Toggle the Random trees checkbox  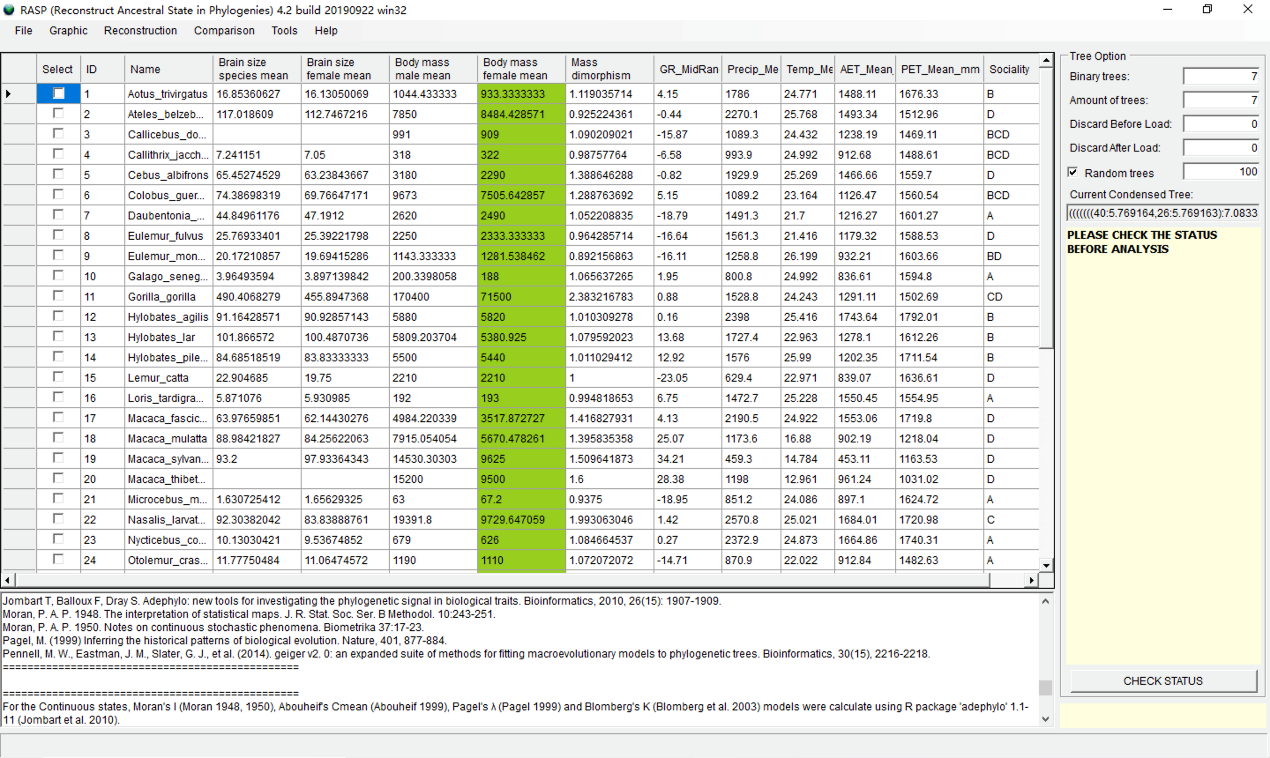click(1073, 173)
